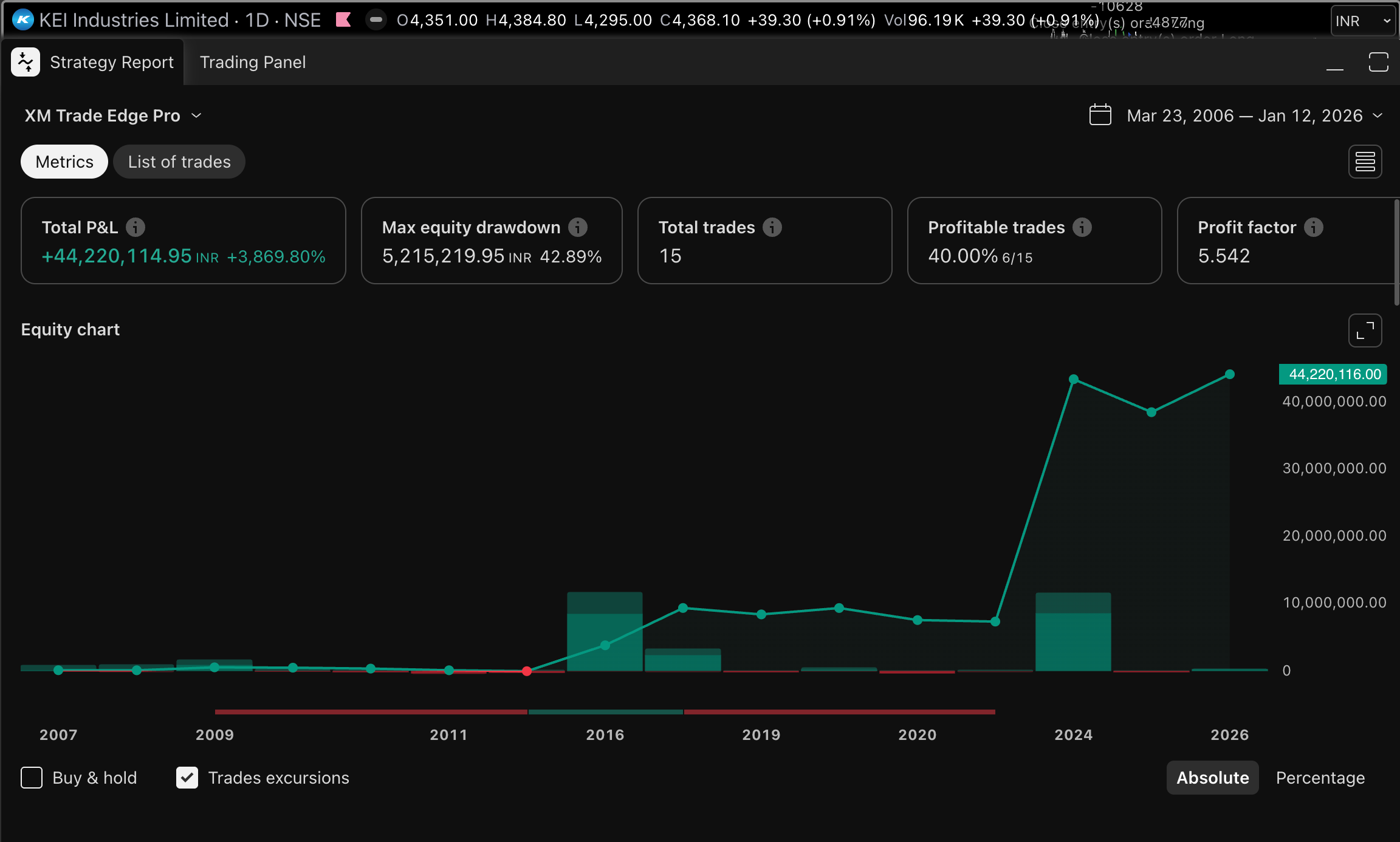Click the metrics layout list icon
This screenshot has height=842, width=1400.
[1365, 162]
